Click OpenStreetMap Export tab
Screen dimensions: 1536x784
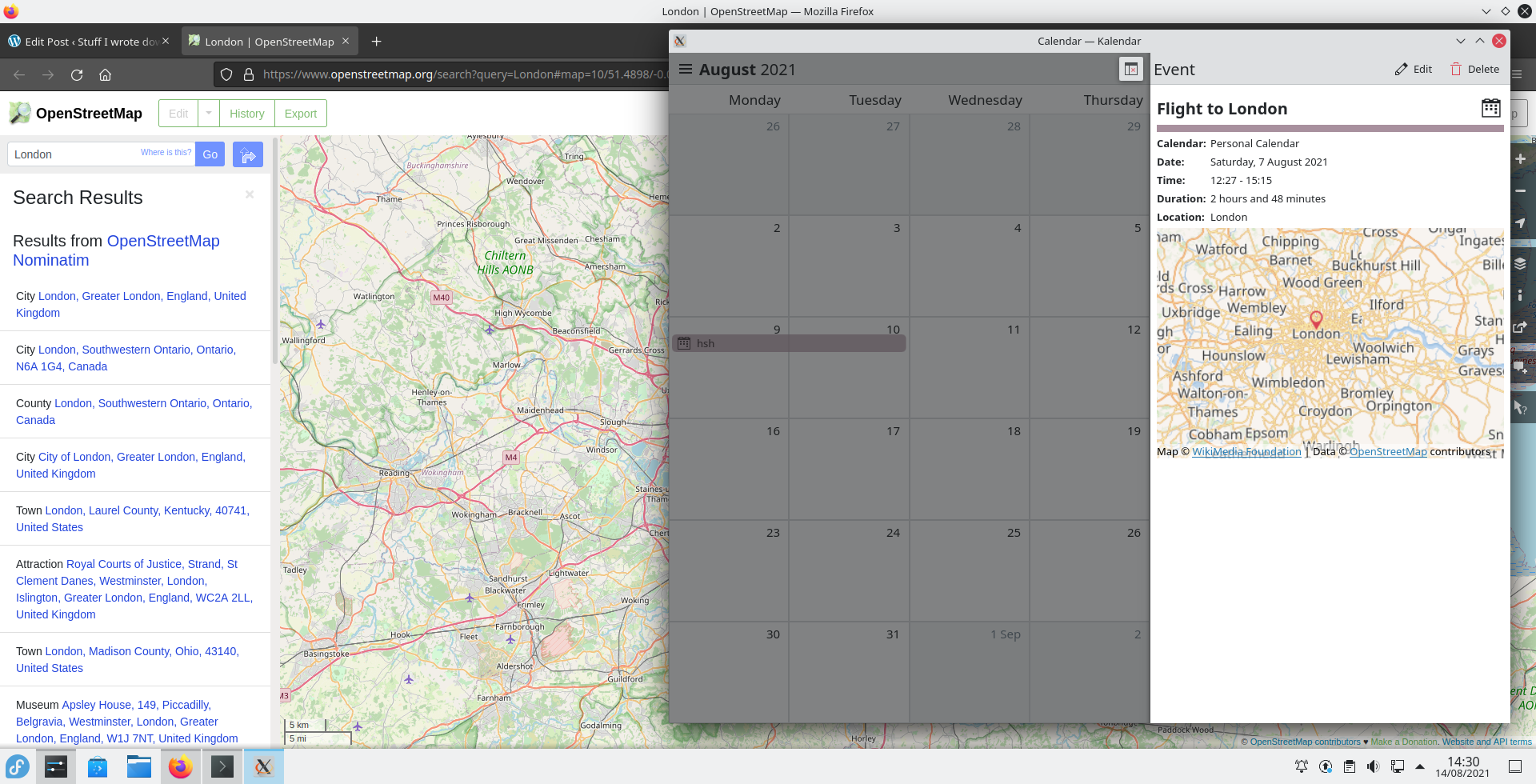(x=301, y=114)
